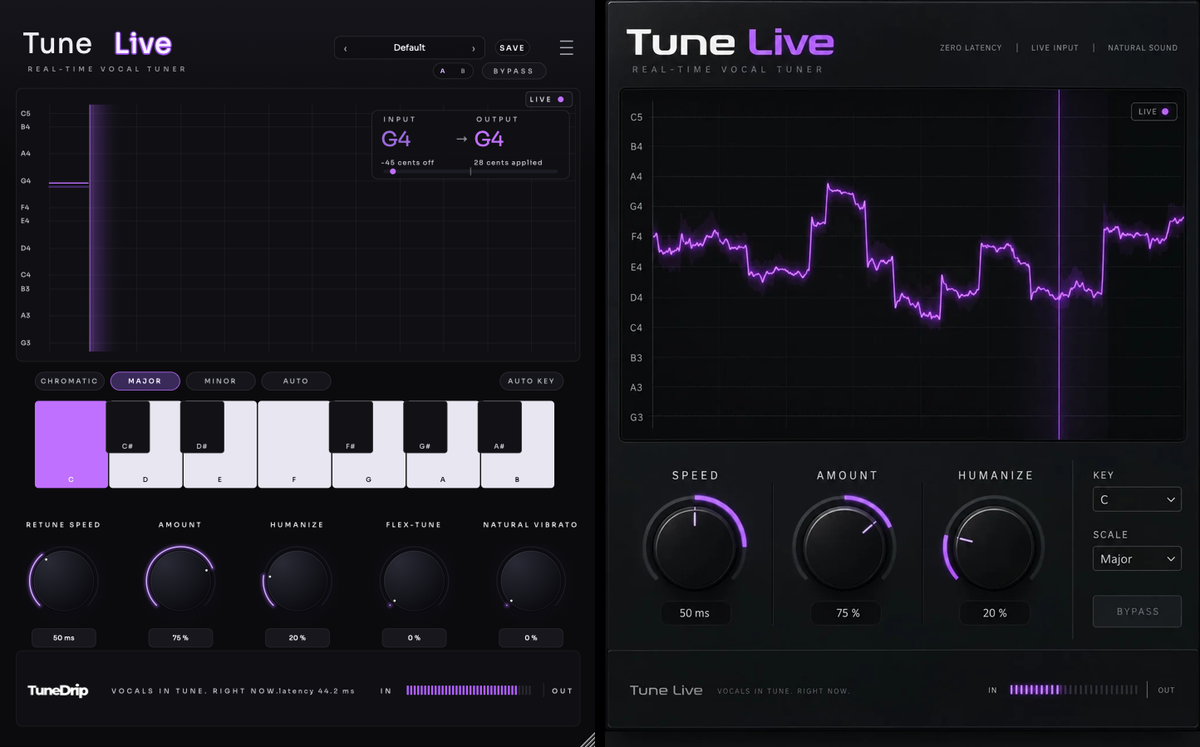Viewport: 1200px width, 747px height.
Task: Select the Auto scale mode
Action: (x=296, y=381)
